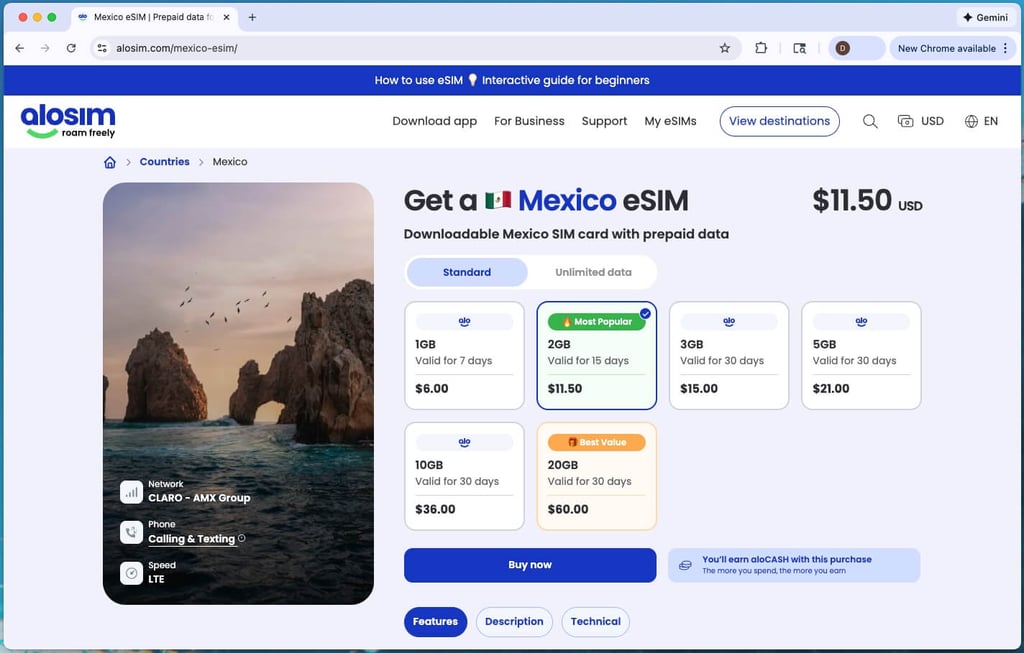Image resolution: width=1024 pixels, height=653 pixels.
Task: Go home via breadcrumb house icon
Action: click(x=110, y=162)
